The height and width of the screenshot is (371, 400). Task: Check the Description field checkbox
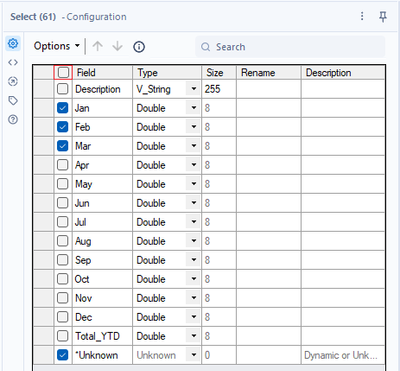tap(63, 89)
